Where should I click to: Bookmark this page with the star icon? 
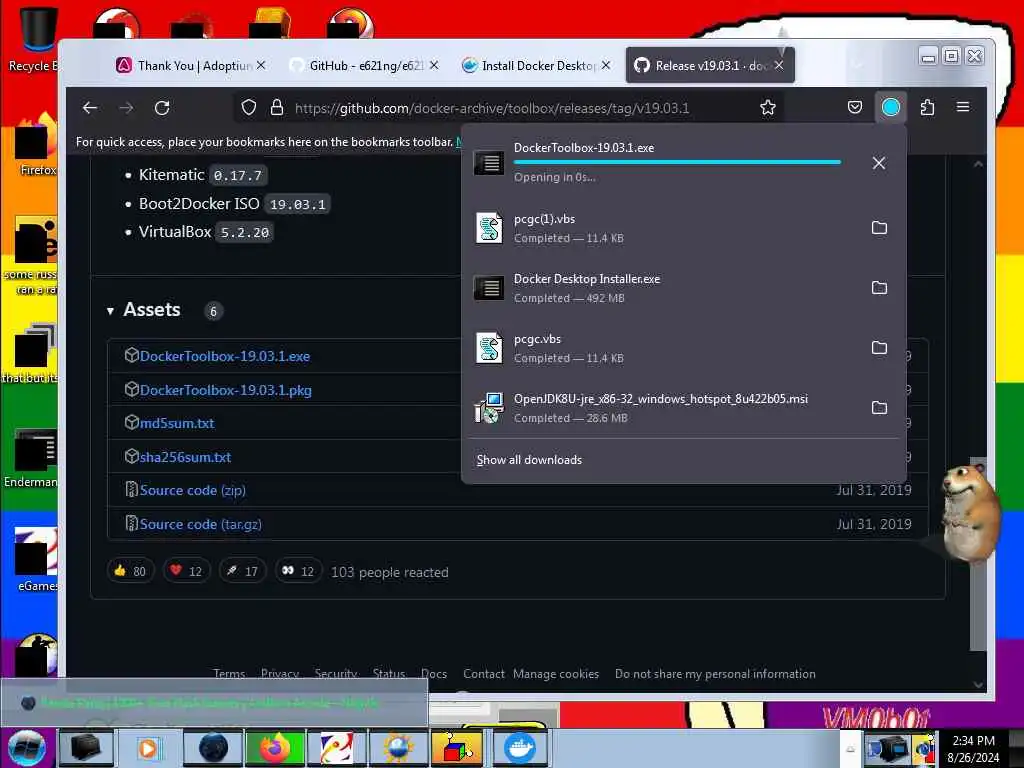[x=767, y=108]
